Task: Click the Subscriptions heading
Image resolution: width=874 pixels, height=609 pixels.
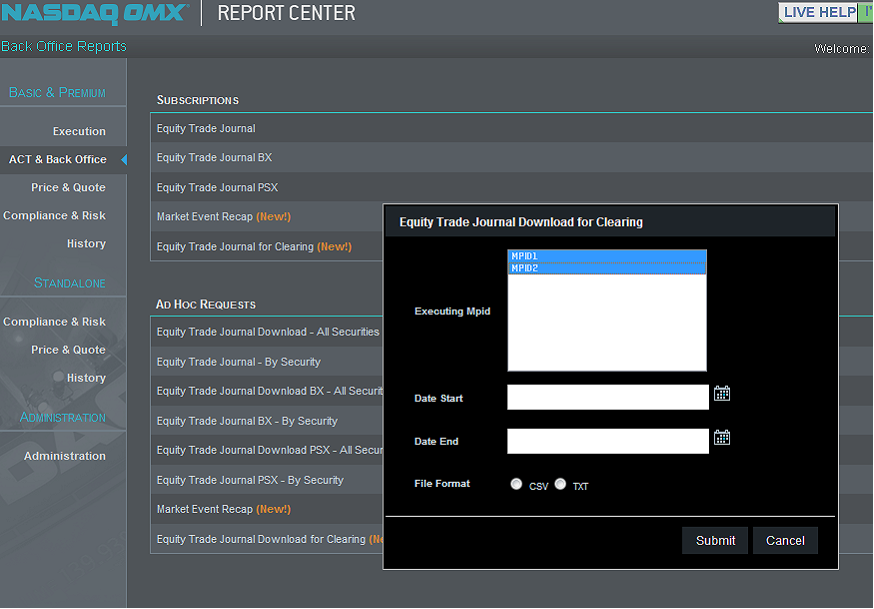Action: click(x=197, y=100)
